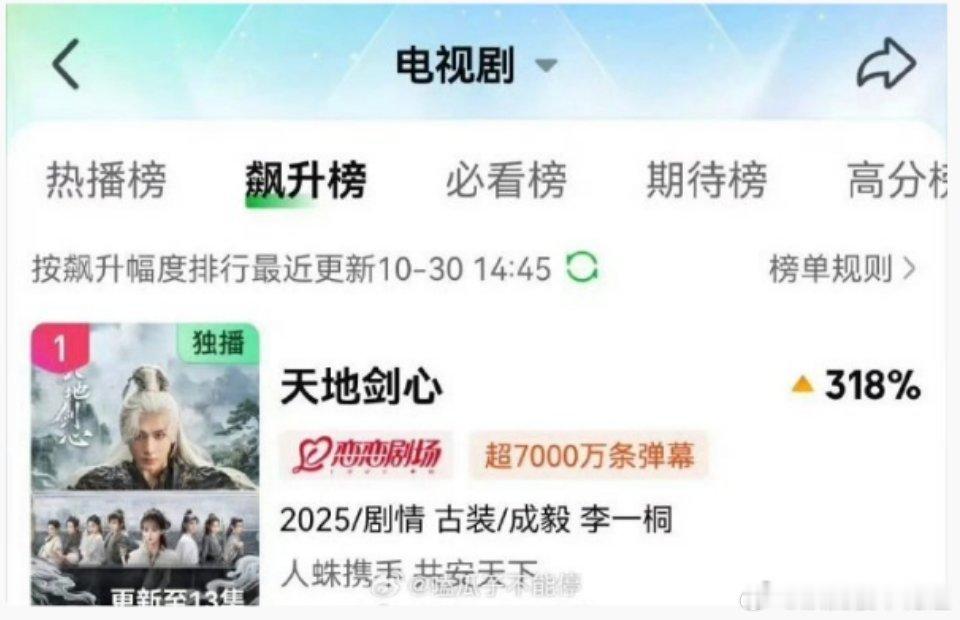Tap the rank 1 badge
Viewport: 960px width, 620px height.
pyautogui.click(x=60, y=347)
